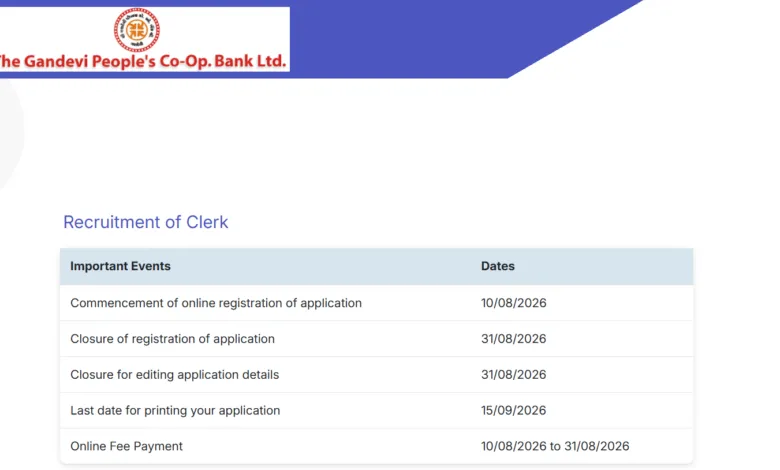Click the Gandevi People's Co-Op Bank circular emblem
This screenshot has width=780, height=470.
(x=137, y=30)
